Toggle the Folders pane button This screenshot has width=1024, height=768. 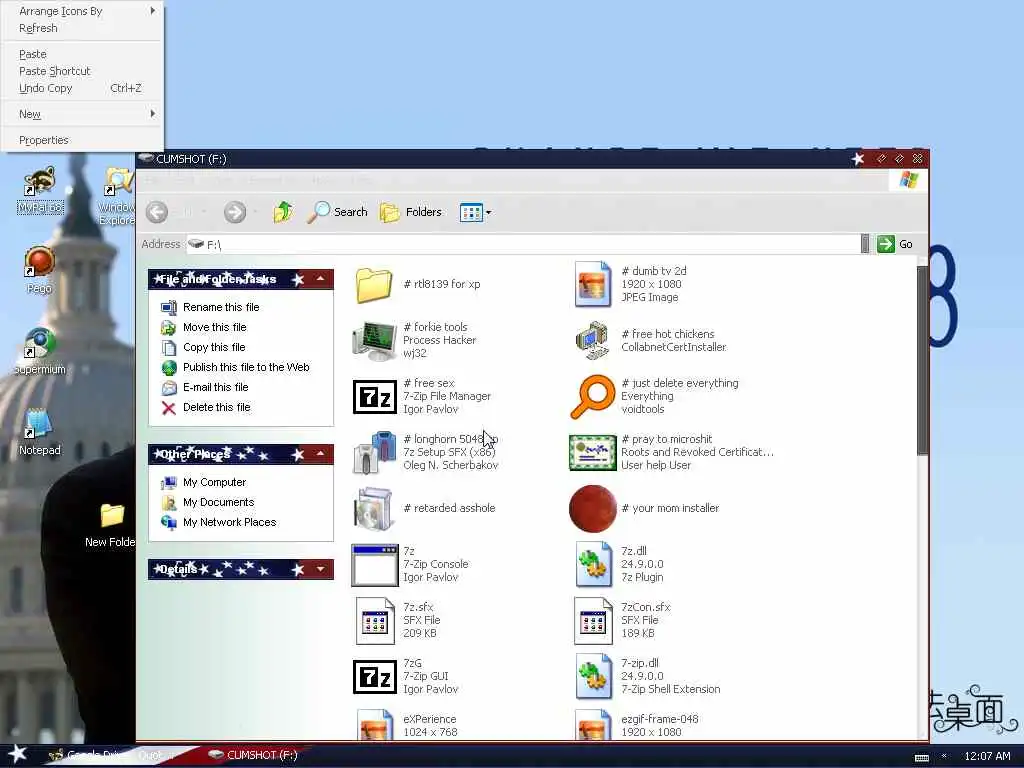point(411,212)
